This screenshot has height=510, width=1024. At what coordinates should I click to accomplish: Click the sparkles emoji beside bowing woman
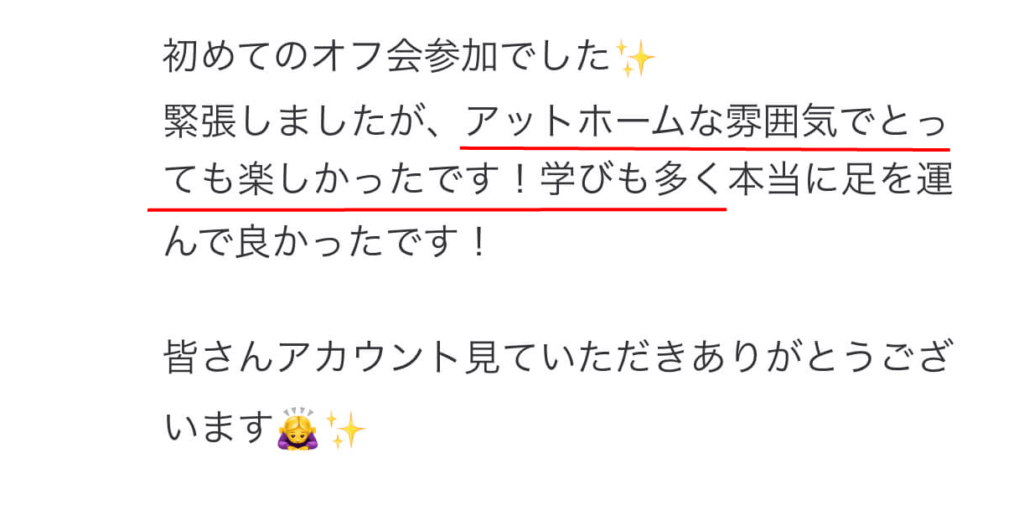tap(345, 430)
